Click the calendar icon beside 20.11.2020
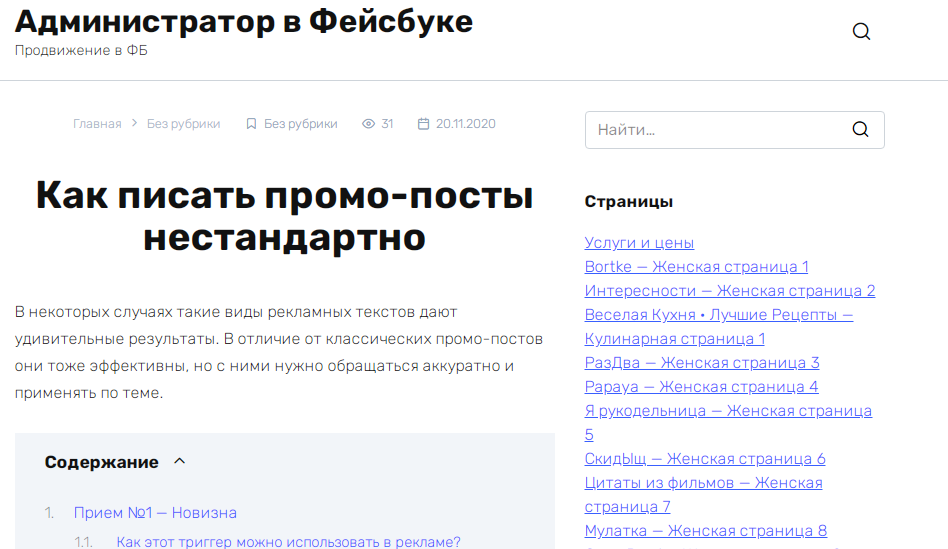The height and width of the screenshot is (549, 948). [x=423, y=124]
